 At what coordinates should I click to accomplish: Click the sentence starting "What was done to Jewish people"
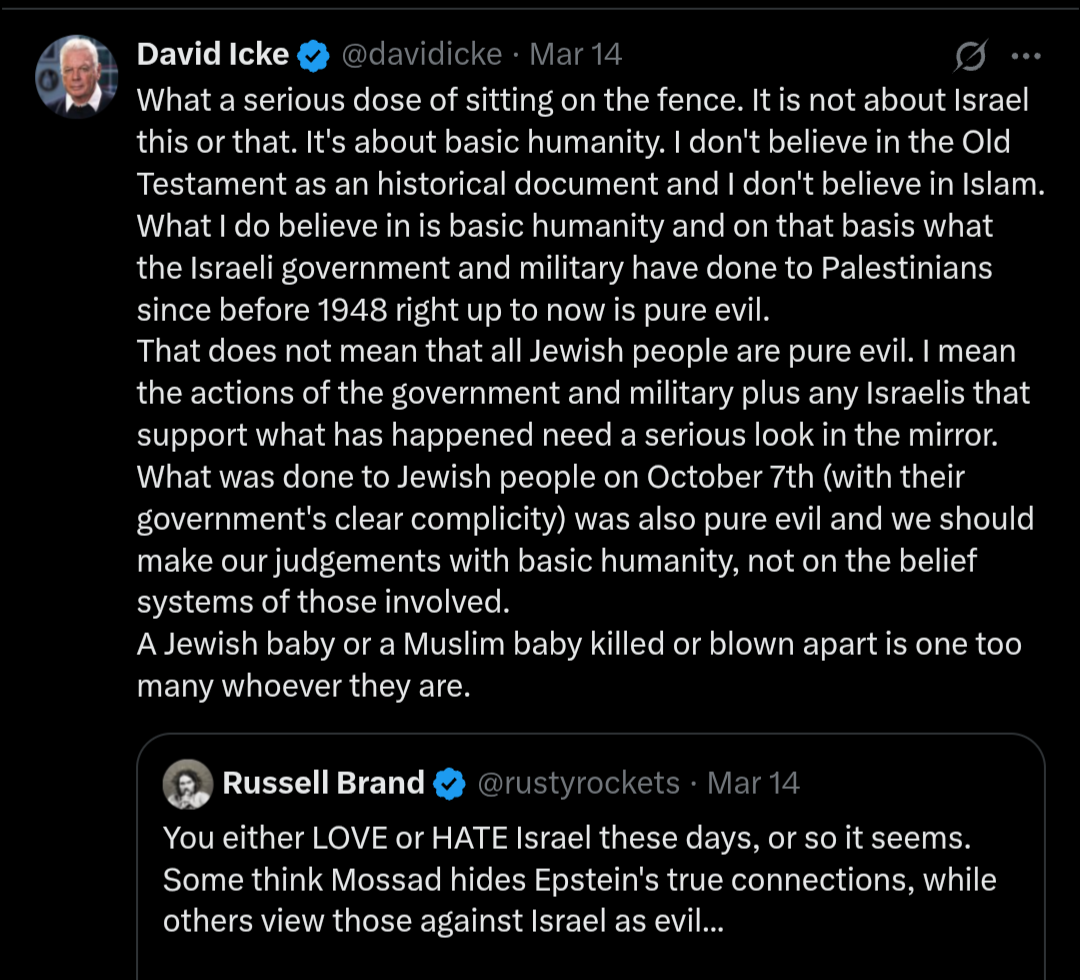tap(550, 477)
